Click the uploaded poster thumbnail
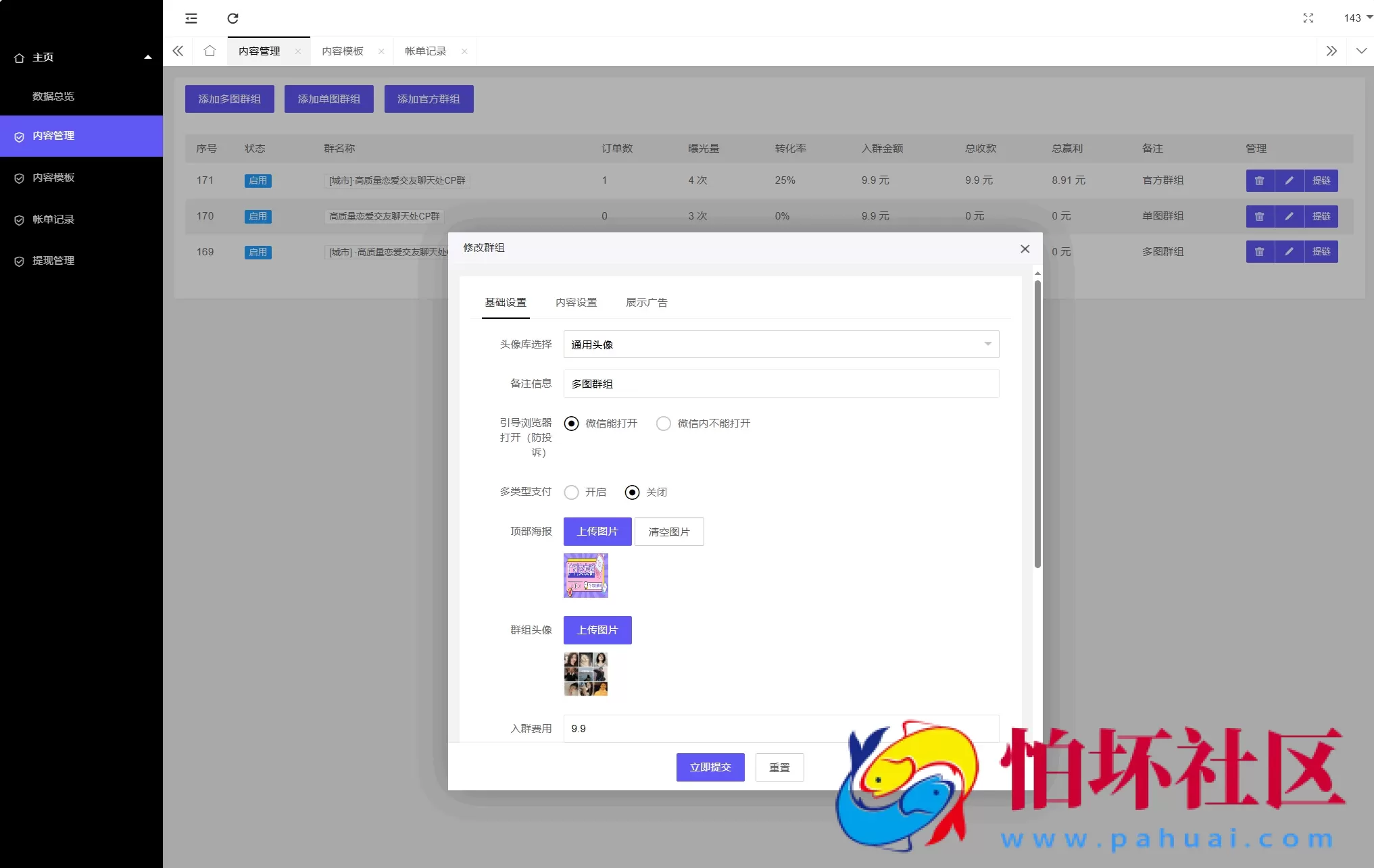This screenshot has width=1374, height=868. (x=585, y=575)
